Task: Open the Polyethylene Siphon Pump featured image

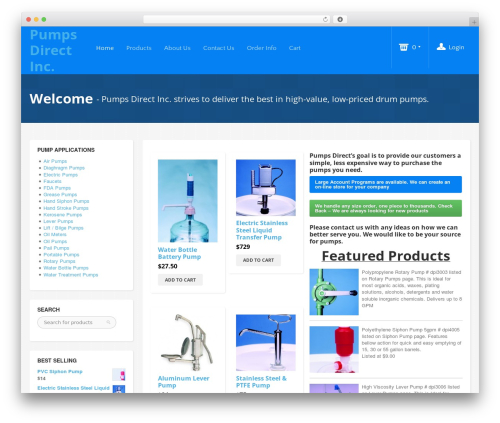Action: [334, 349]
